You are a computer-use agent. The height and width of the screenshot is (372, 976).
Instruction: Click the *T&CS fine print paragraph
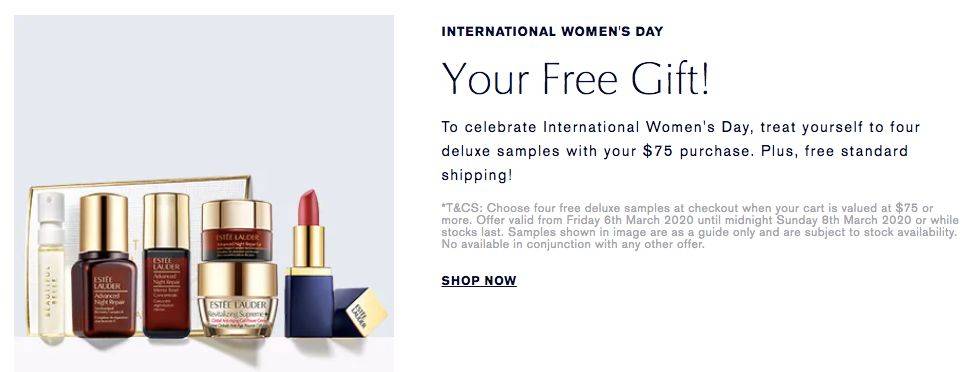point(698,226)
